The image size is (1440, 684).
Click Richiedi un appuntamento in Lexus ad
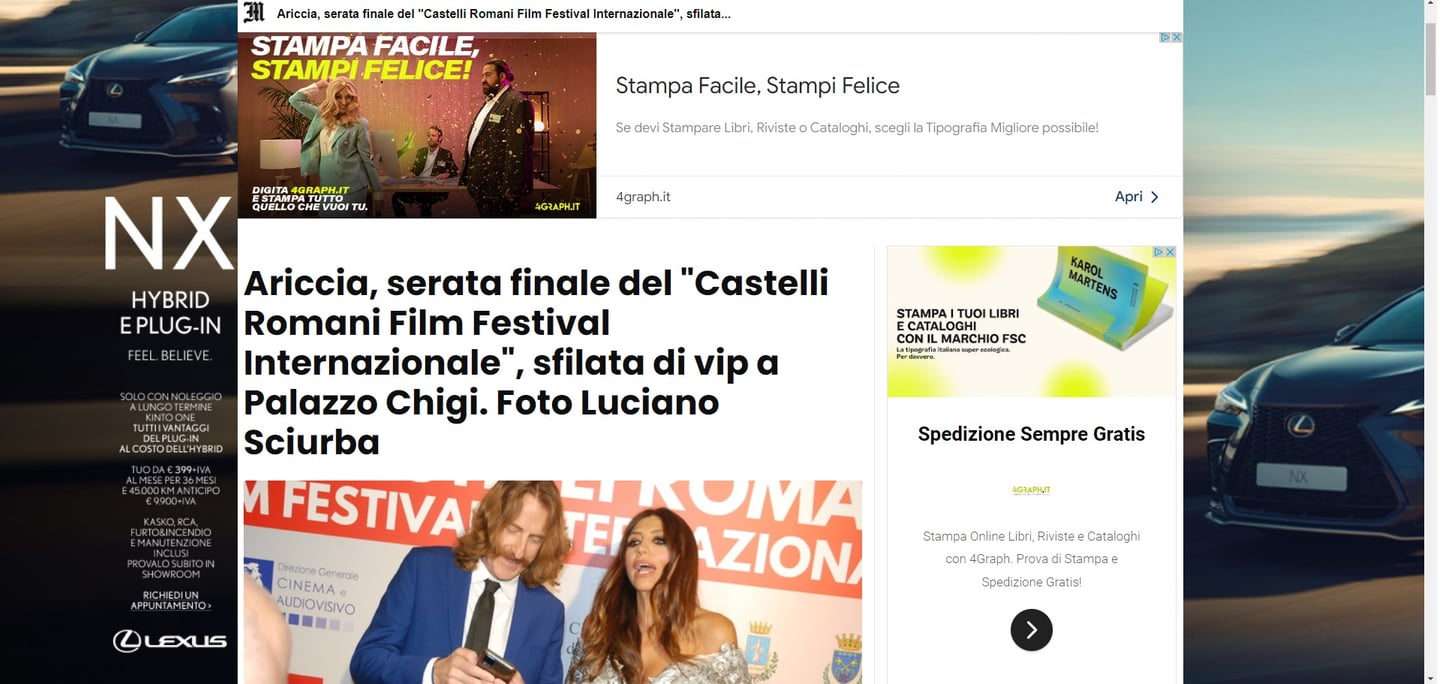(170, 600)
